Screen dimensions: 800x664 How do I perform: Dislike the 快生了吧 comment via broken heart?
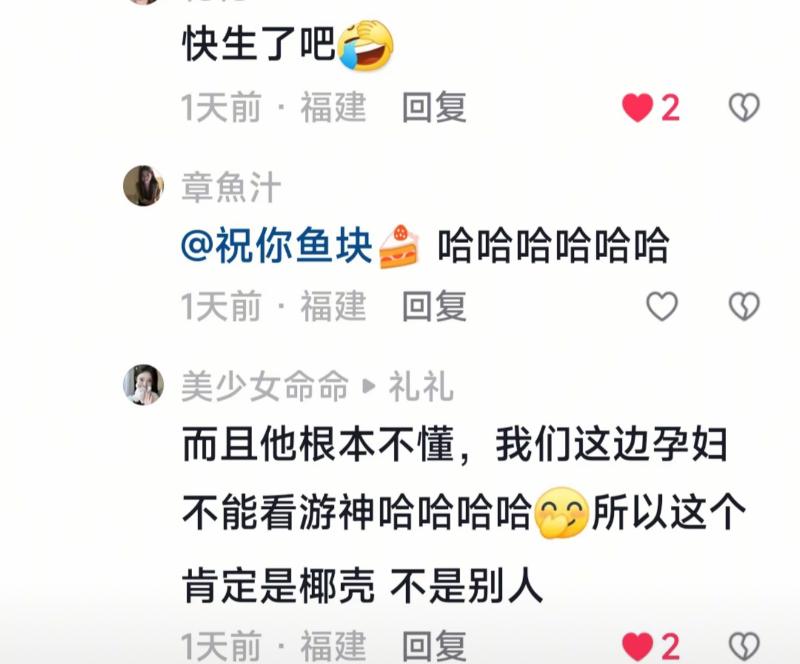tap(744, 107)
